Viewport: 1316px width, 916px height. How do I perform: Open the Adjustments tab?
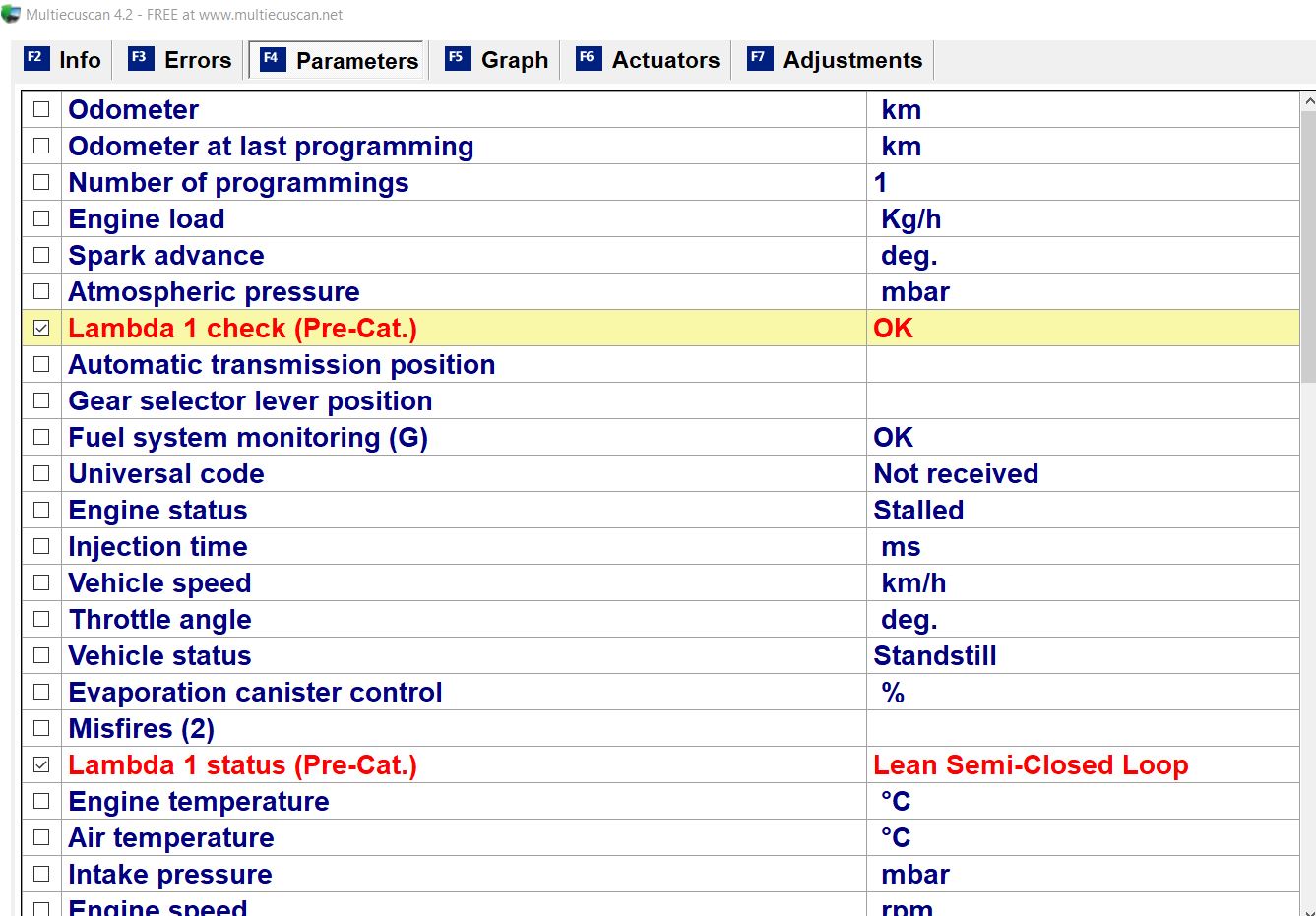tap(836, 60)
